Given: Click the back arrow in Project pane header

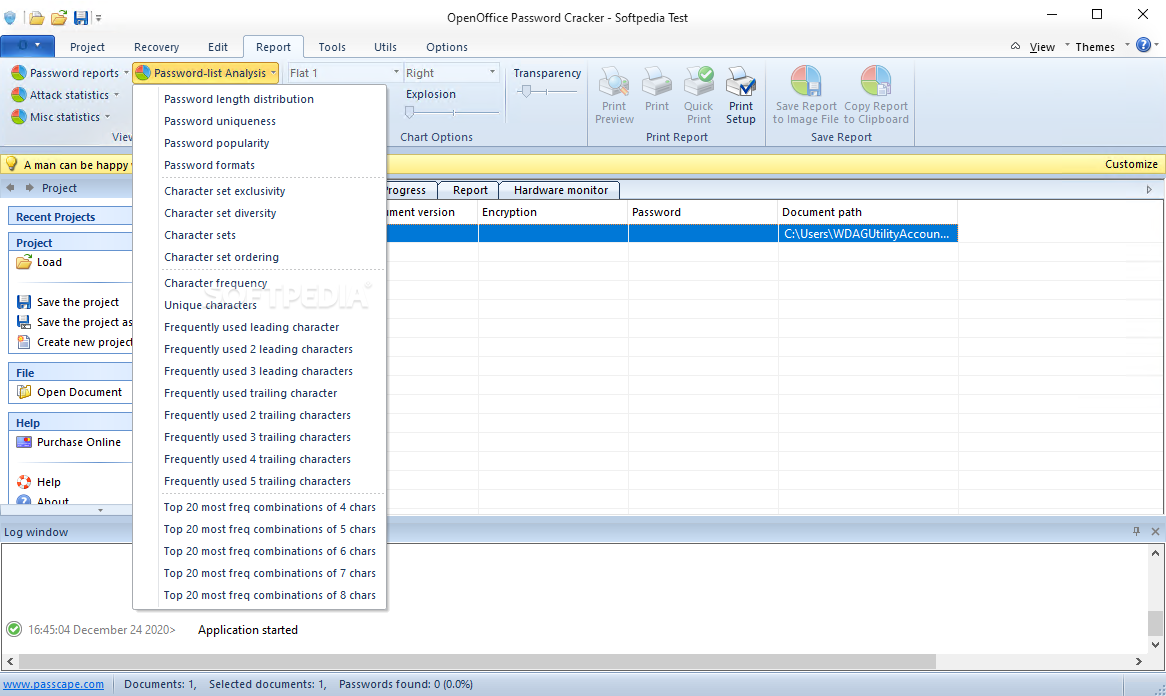Looking at the screenshot, I should pos(10,187).
